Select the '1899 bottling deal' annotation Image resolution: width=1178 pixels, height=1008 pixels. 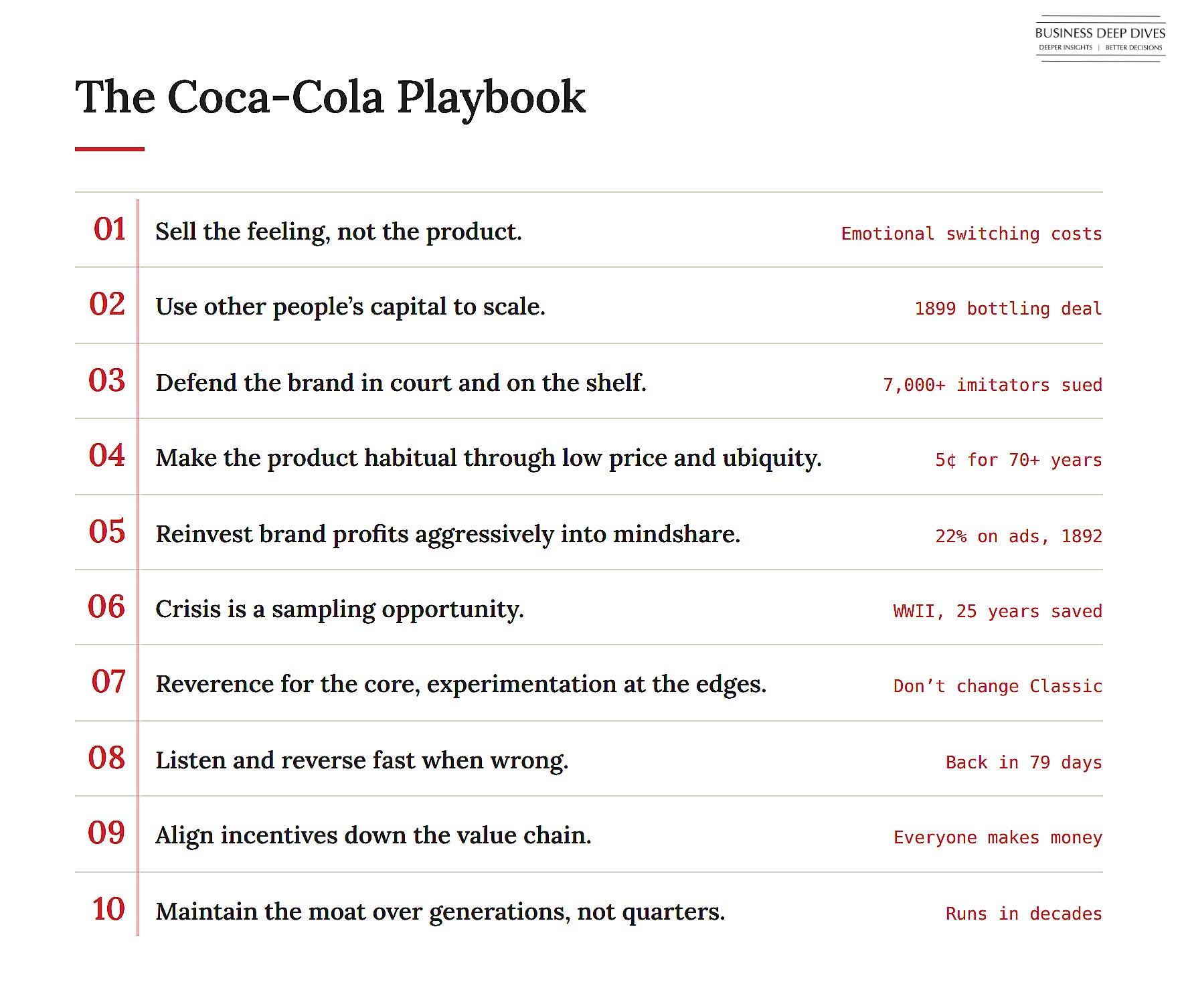(1008, 309)
